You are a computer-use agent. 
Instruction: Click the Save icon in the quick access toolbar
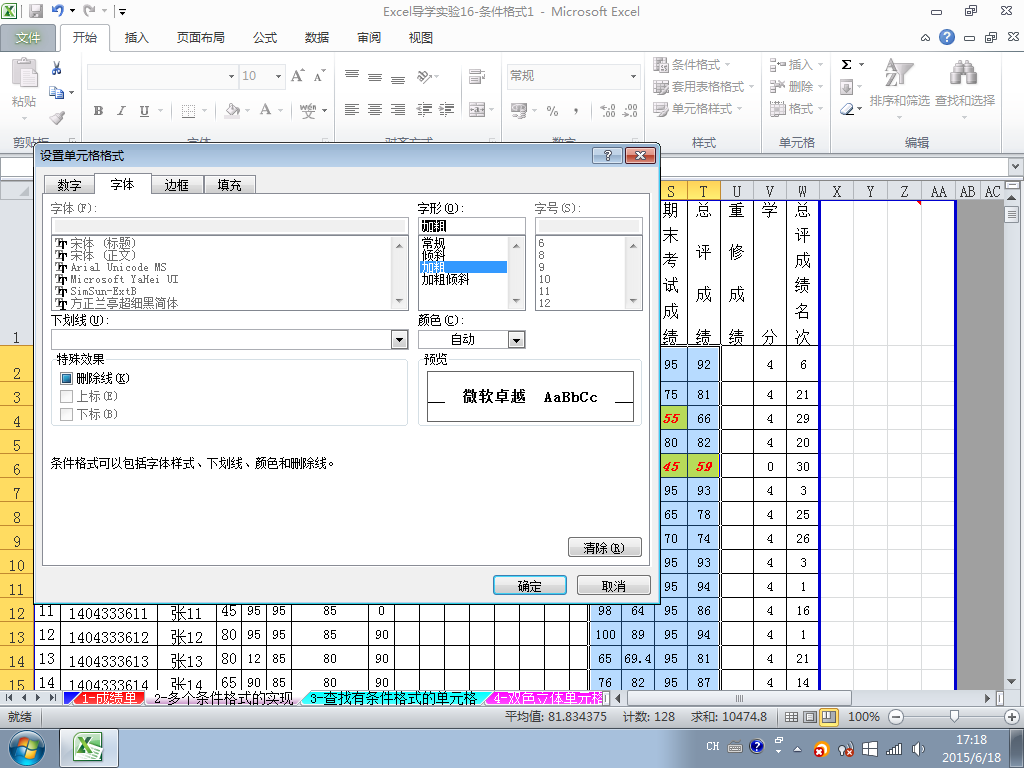(35, 11)
